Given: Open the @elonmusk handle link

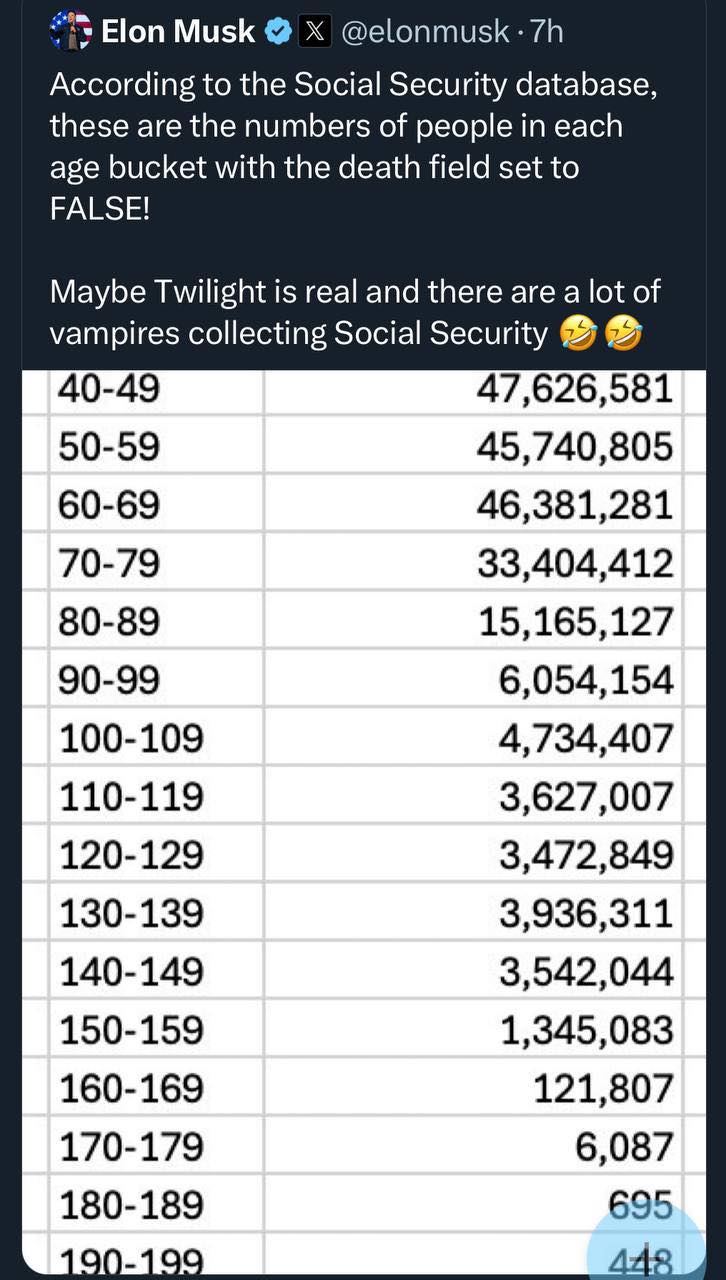Looking at the screenshot, I should [x=425, y=33].
